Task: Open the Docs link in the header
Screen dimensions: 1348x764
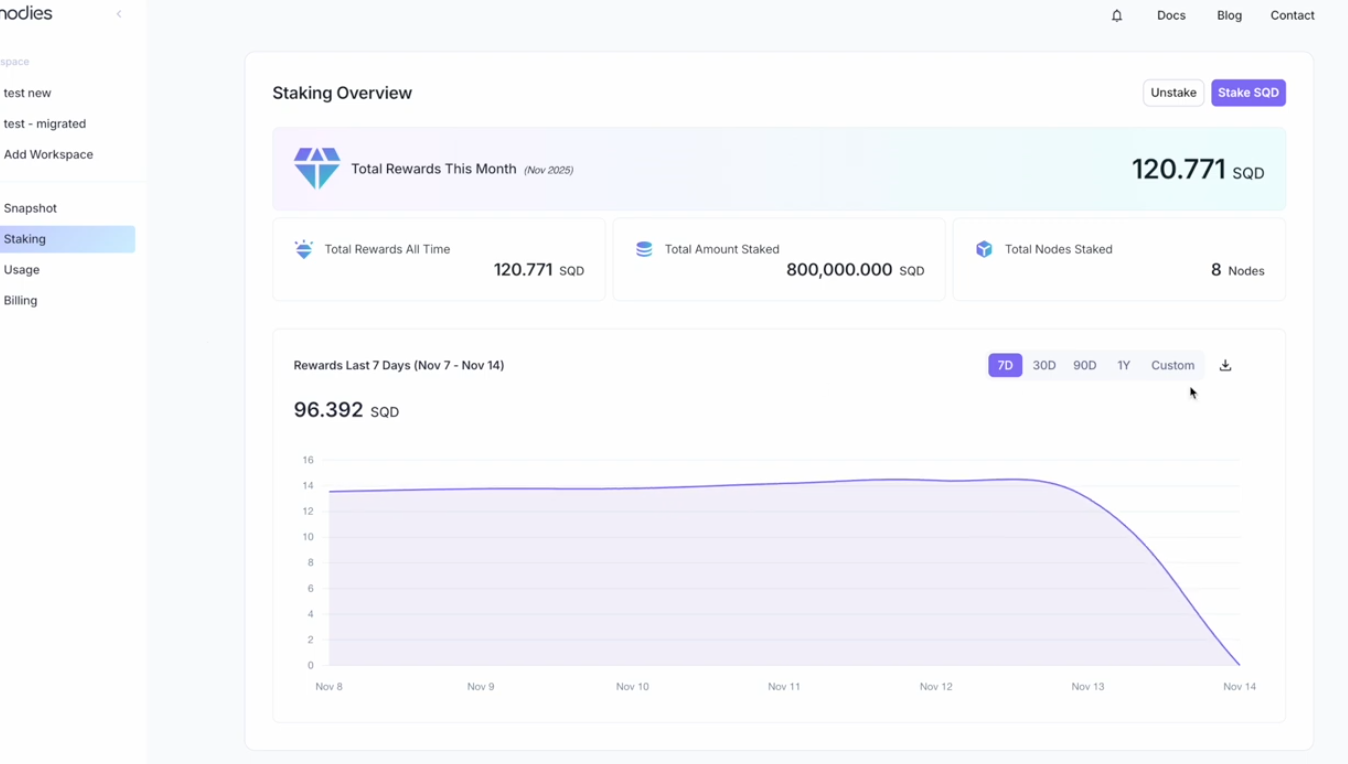Action: 1171,16
